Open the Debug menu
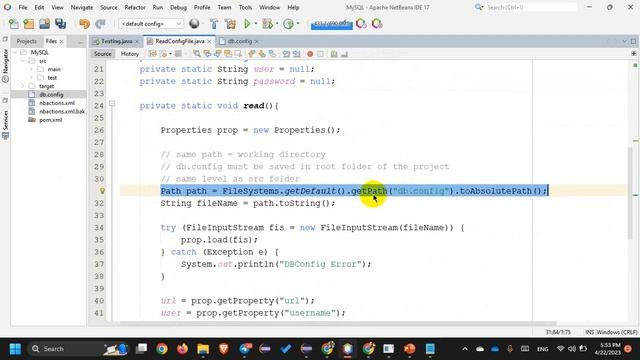 click(x=178, y=7)
